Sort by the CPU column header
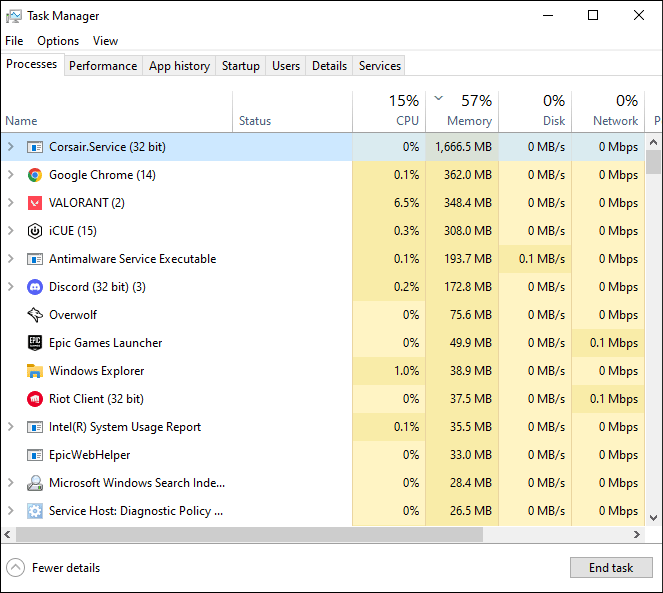 [x=389, y=112]
